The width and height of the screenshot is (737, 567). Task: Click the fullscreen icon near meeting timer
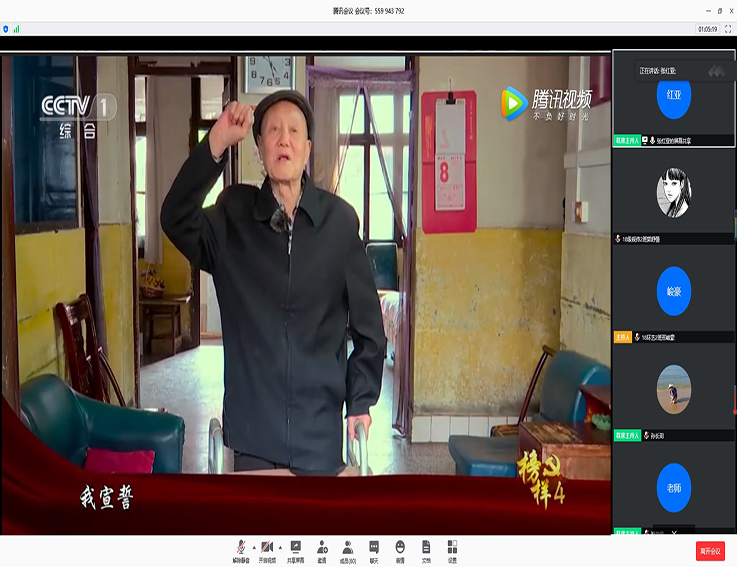(728, 29)
